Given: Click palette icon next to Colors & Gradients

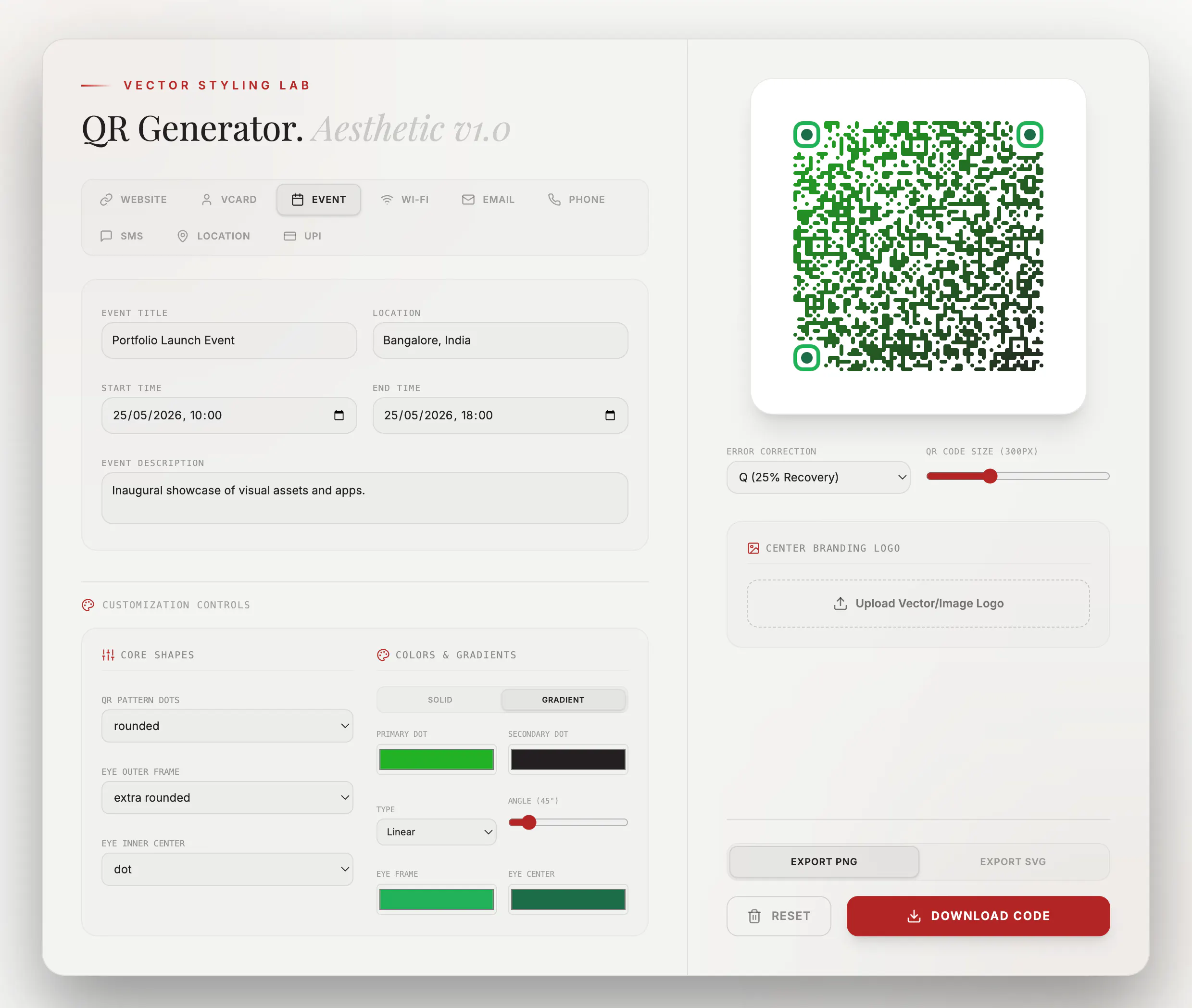Looking at the screenshot, I should (x=383, y=655).
